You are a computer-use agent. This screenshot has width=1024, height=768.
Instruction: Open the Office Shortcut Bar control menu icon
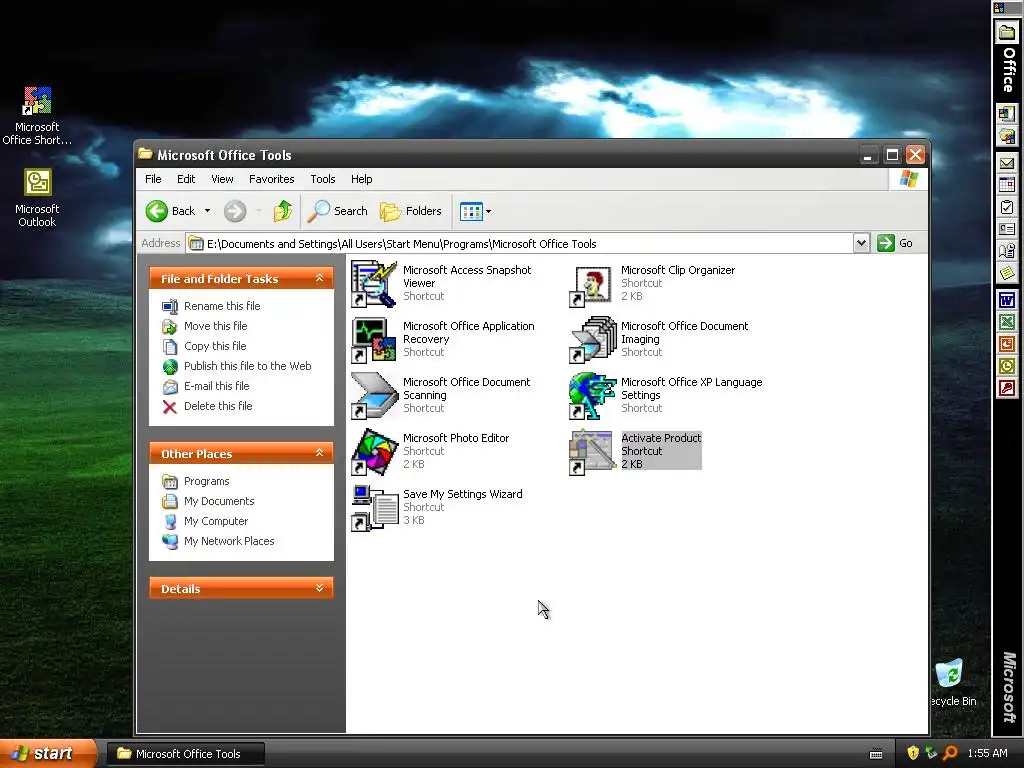click(999, 7)
